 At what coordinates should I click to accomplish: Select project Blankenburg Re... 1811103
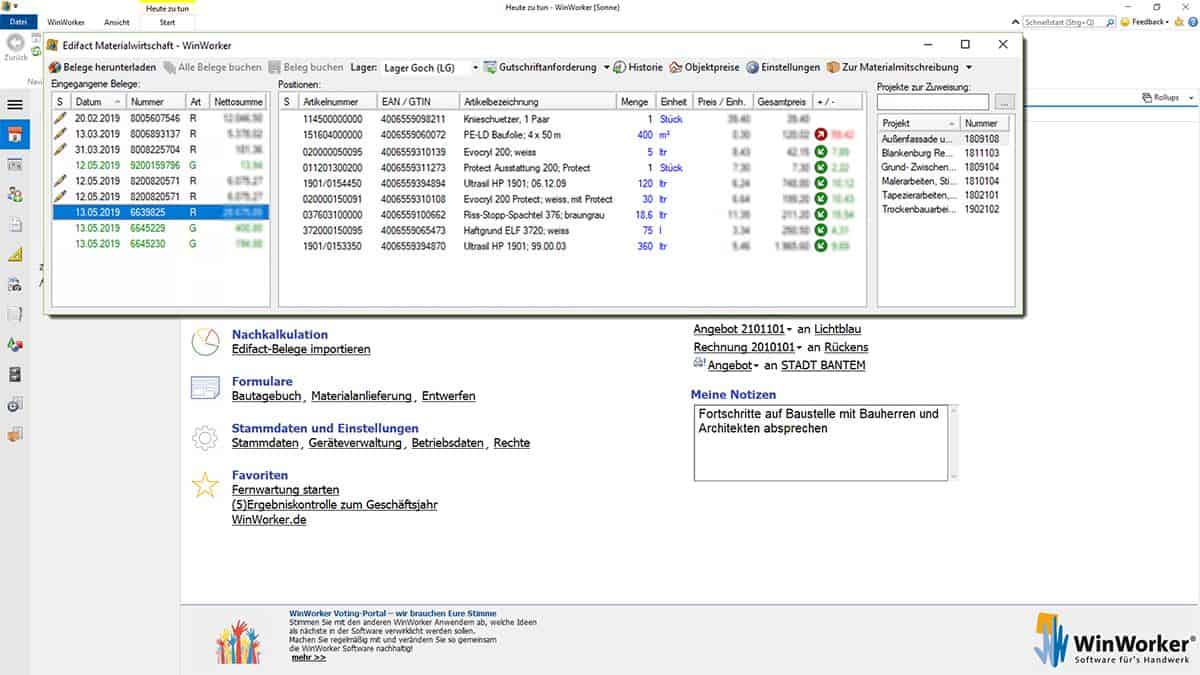tap(945, 153)
